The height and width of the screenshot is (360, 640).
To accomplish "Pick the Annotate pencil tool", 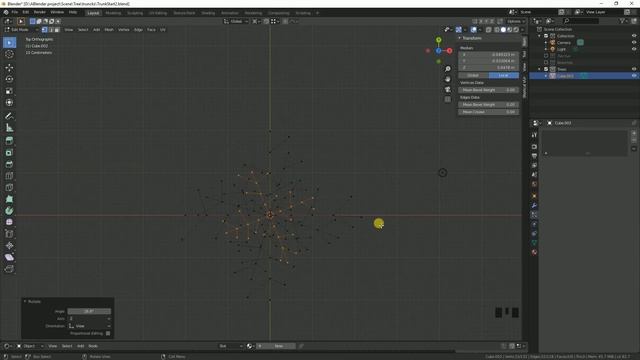I will [9, 116].
